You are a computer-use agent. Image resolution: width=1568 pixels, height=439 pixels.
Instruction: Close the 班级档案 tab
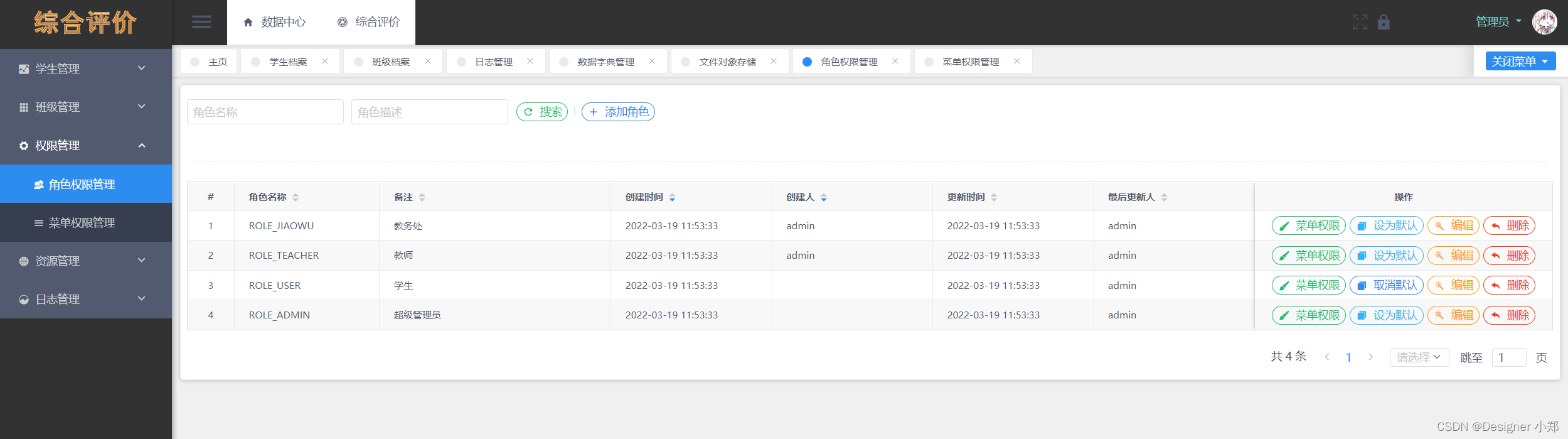[428, 61]
